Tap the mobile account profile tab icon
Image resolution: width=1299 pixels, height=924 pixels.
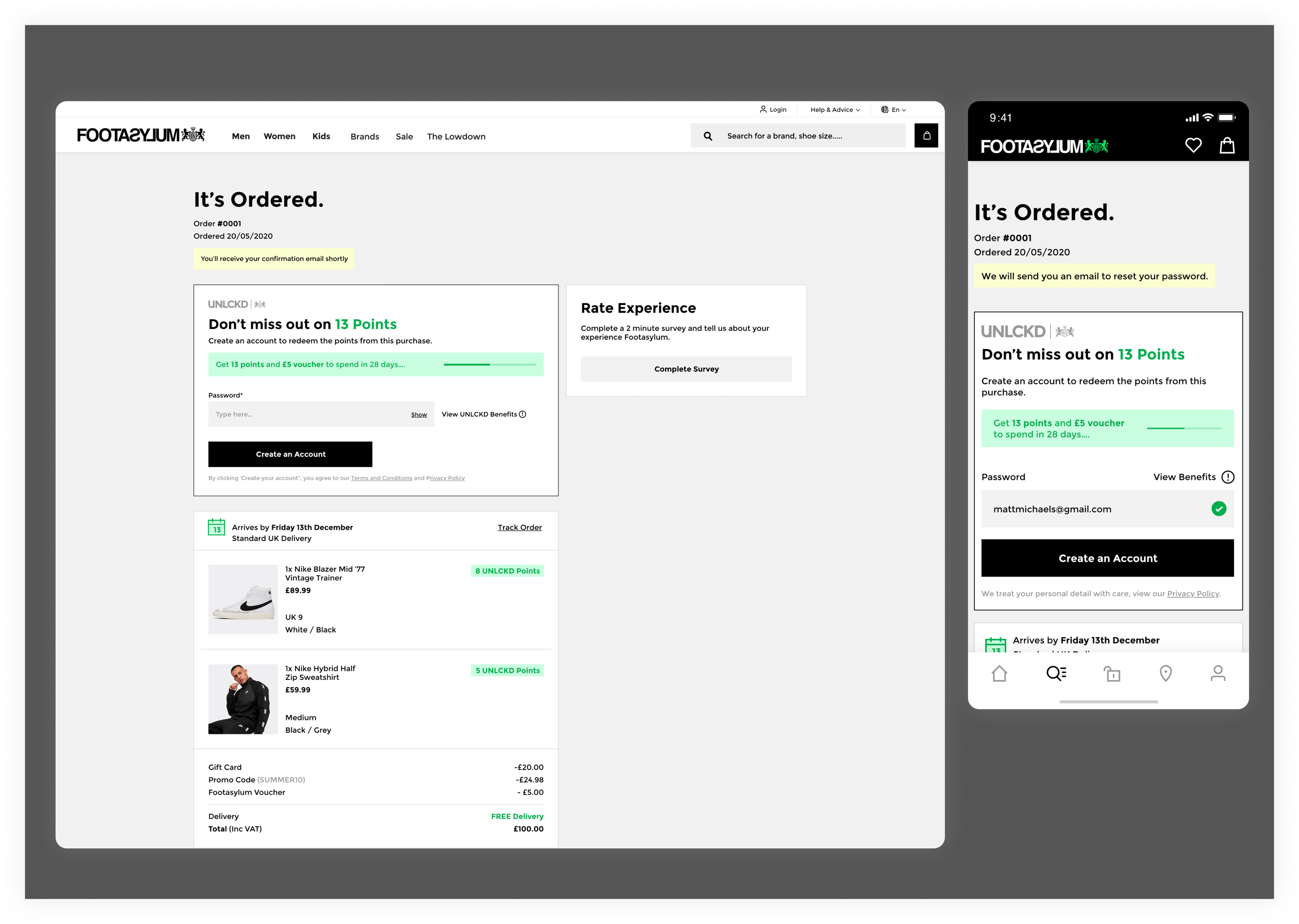coord(1217,674)
